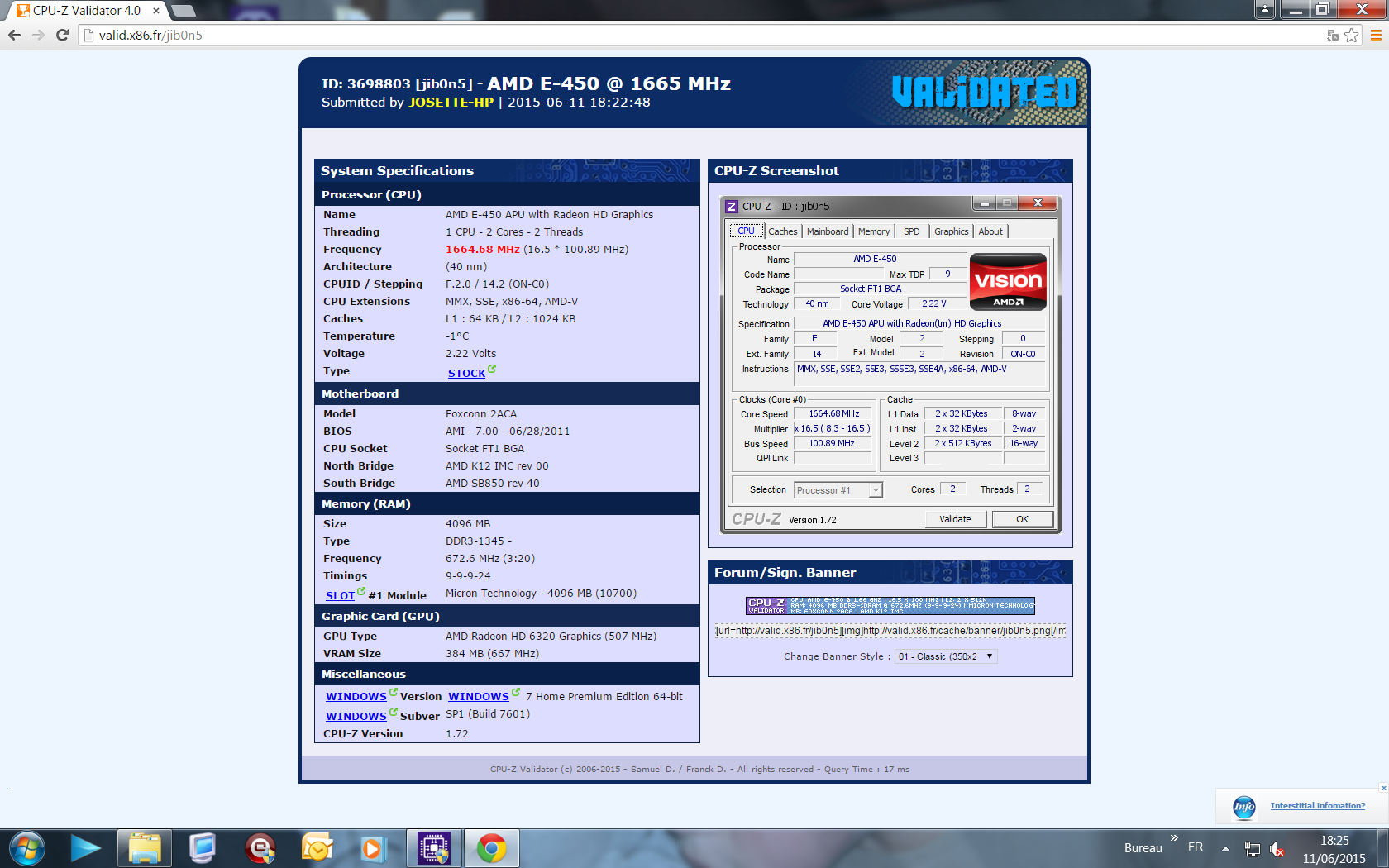Go back using the browser back arrow
The width and height of the screenshot is (1389, 868).
click(14, 35)
